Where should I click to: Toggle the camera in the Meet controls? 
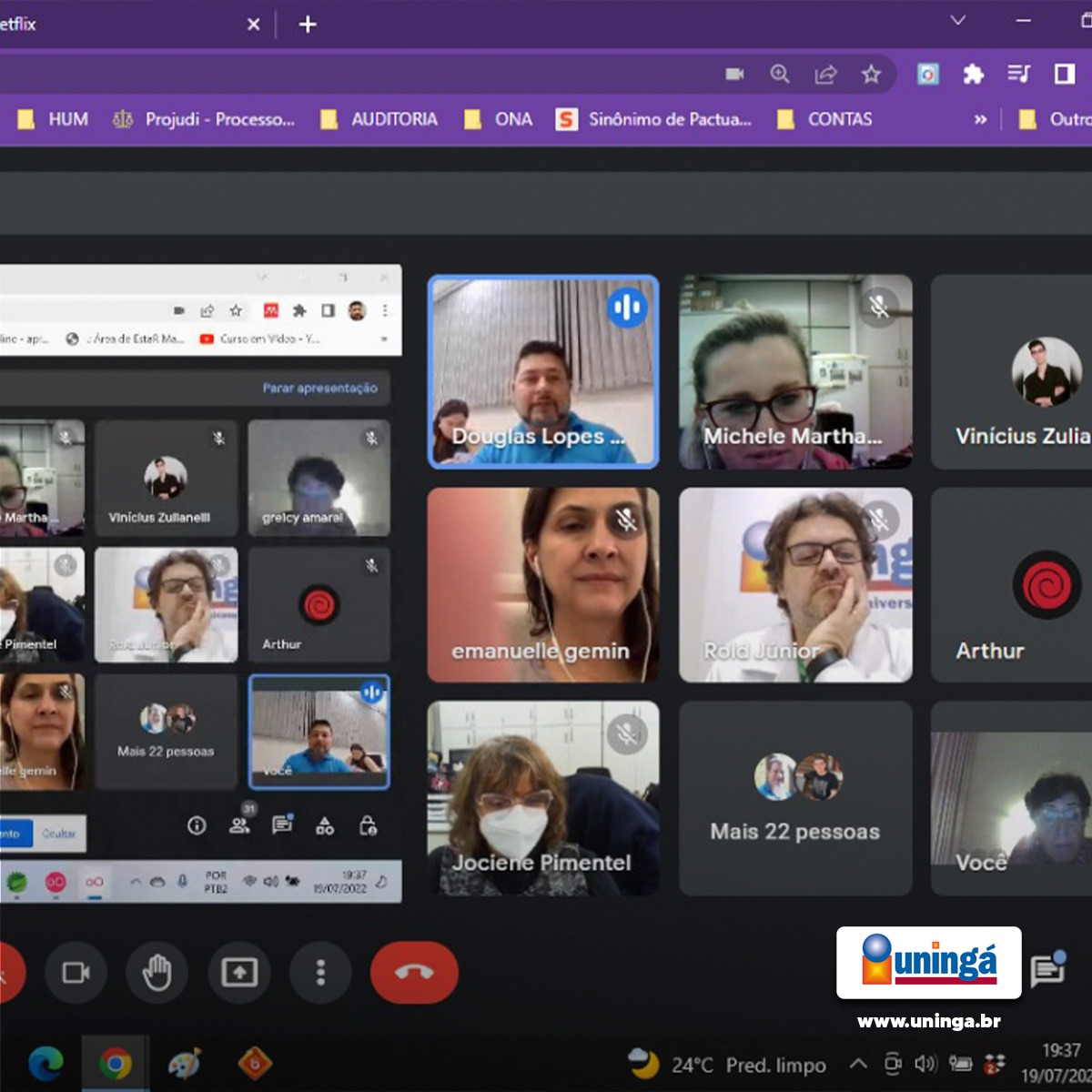click(76, 973)
